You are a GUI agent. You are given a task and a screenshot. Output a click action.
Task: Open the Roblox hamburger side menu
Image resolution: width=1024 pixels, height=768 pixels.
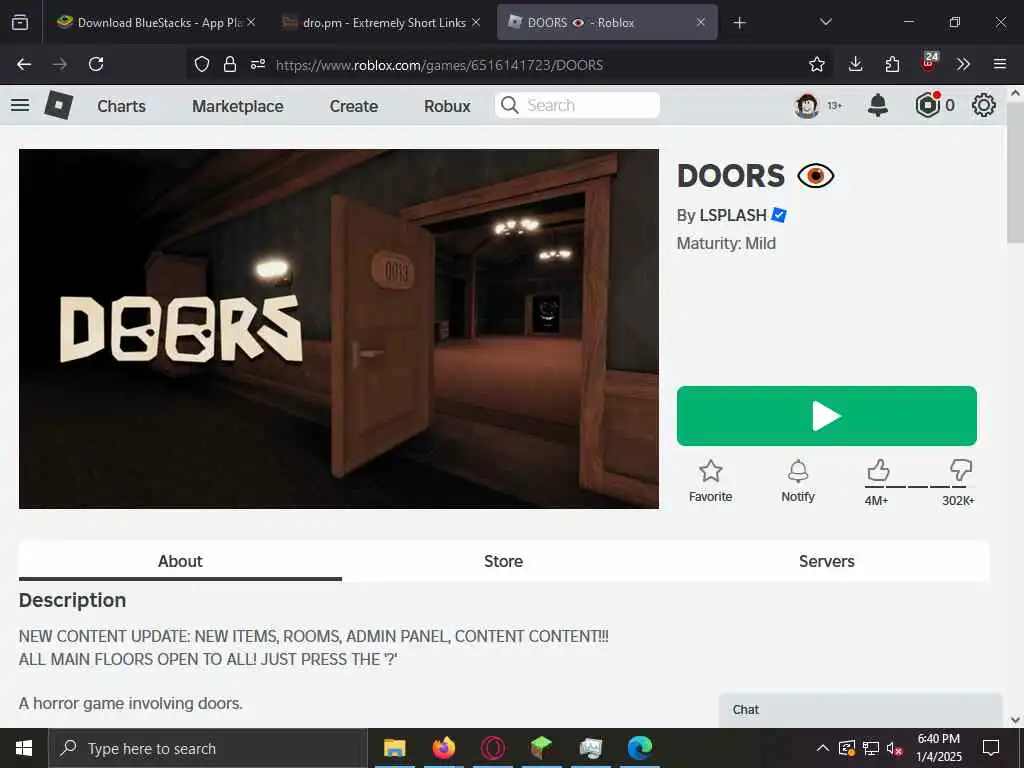(x=20, y=105)
